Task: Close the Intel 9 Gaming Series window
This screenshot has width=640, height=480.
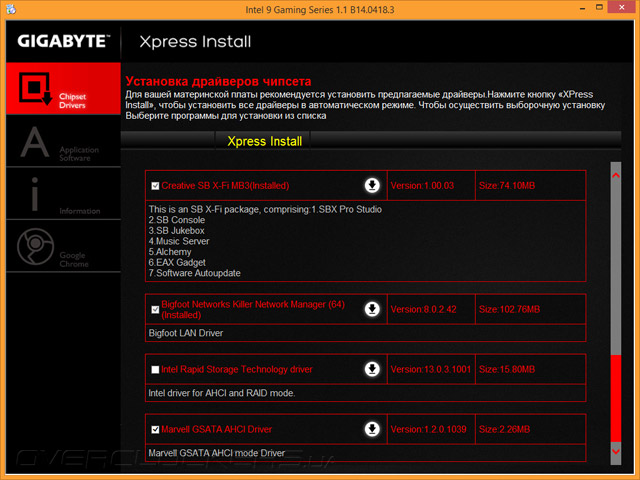Action: pos(622,7)
